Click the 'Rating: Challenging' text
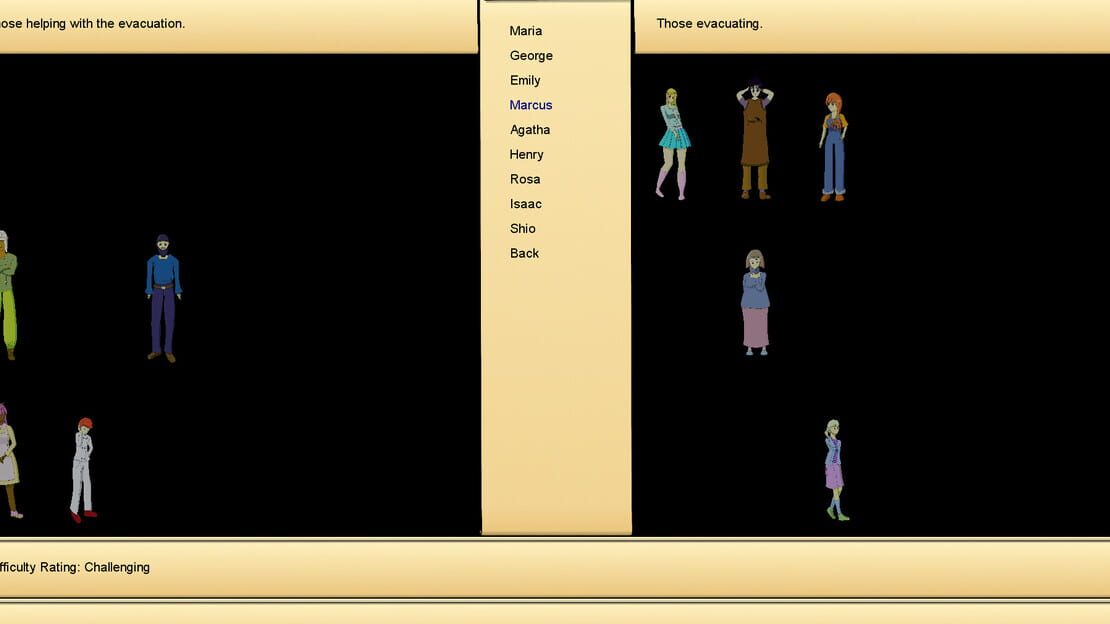The image size is (1110, 624). pos(93,567)
